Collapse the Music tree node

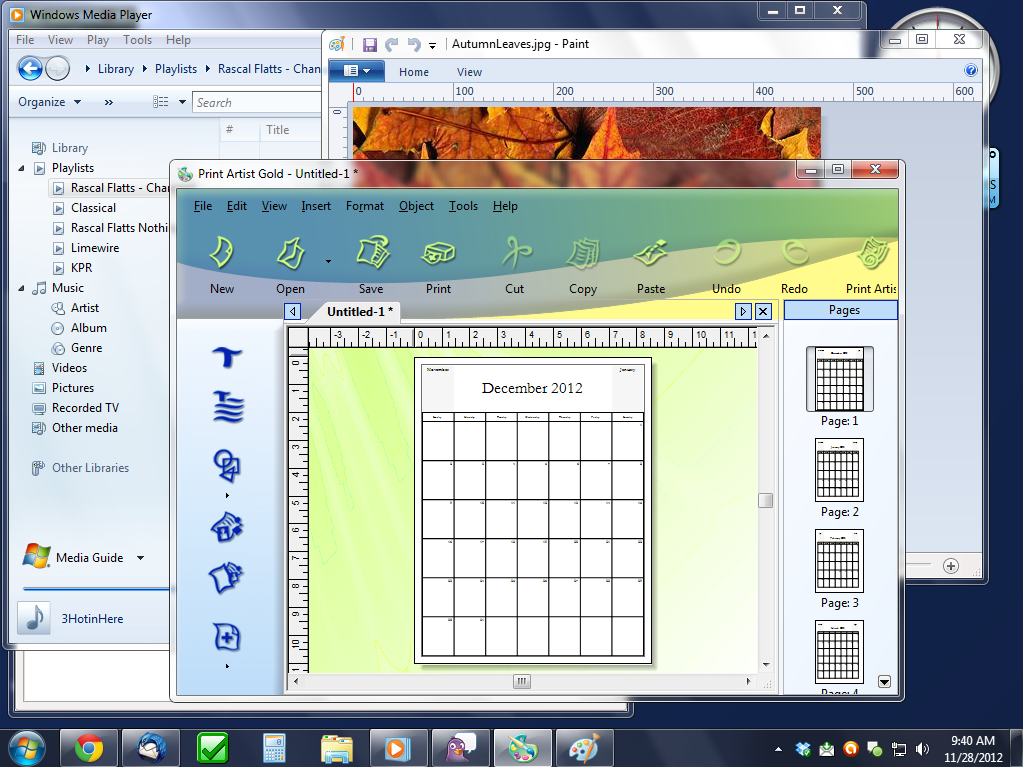pyautogui.click(x=22, y=288)
